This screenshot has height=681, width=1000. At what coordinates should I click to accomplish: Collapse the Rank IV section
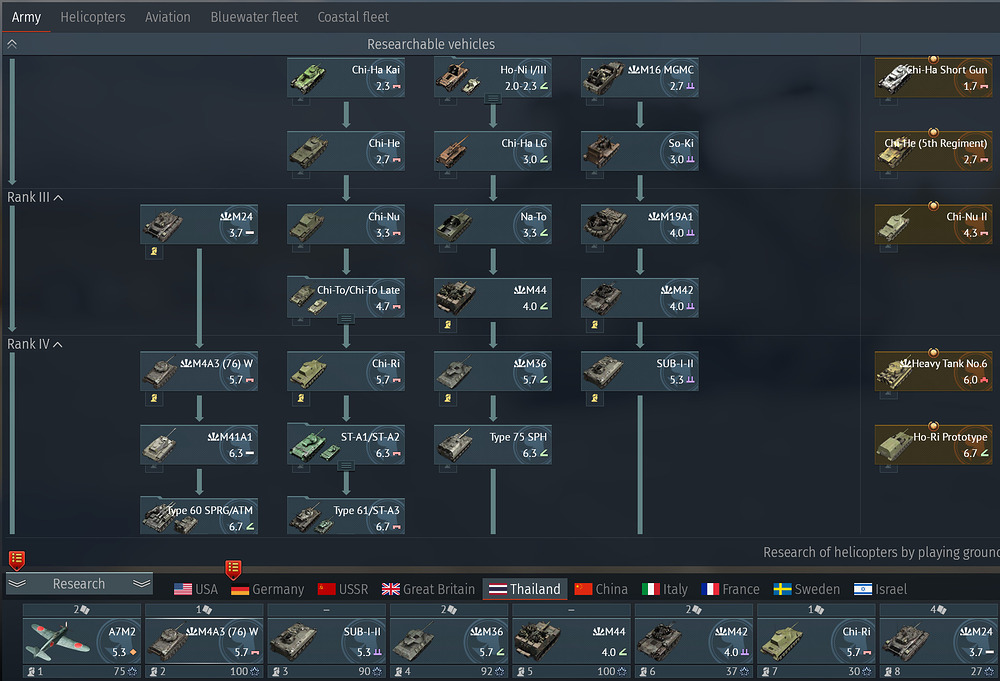[x=57, y=344]
